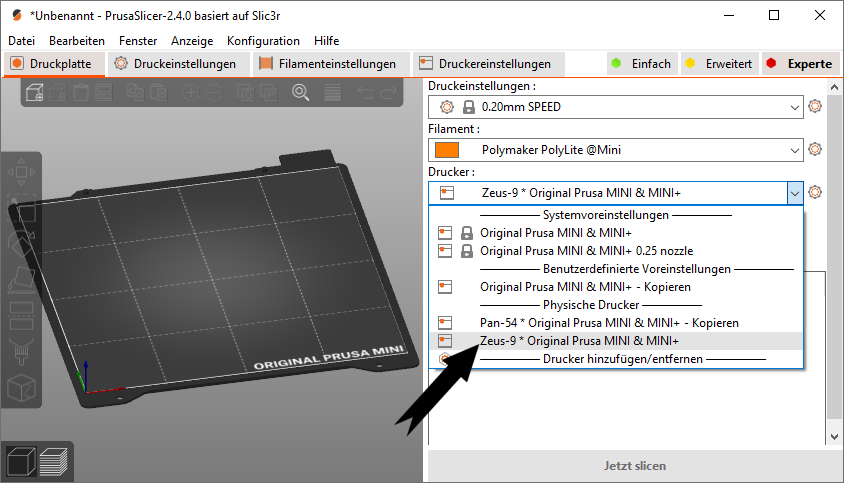Click the Jetzt slicen button
Viewport: 844px width, 483px height.
[x=635, y=466]
